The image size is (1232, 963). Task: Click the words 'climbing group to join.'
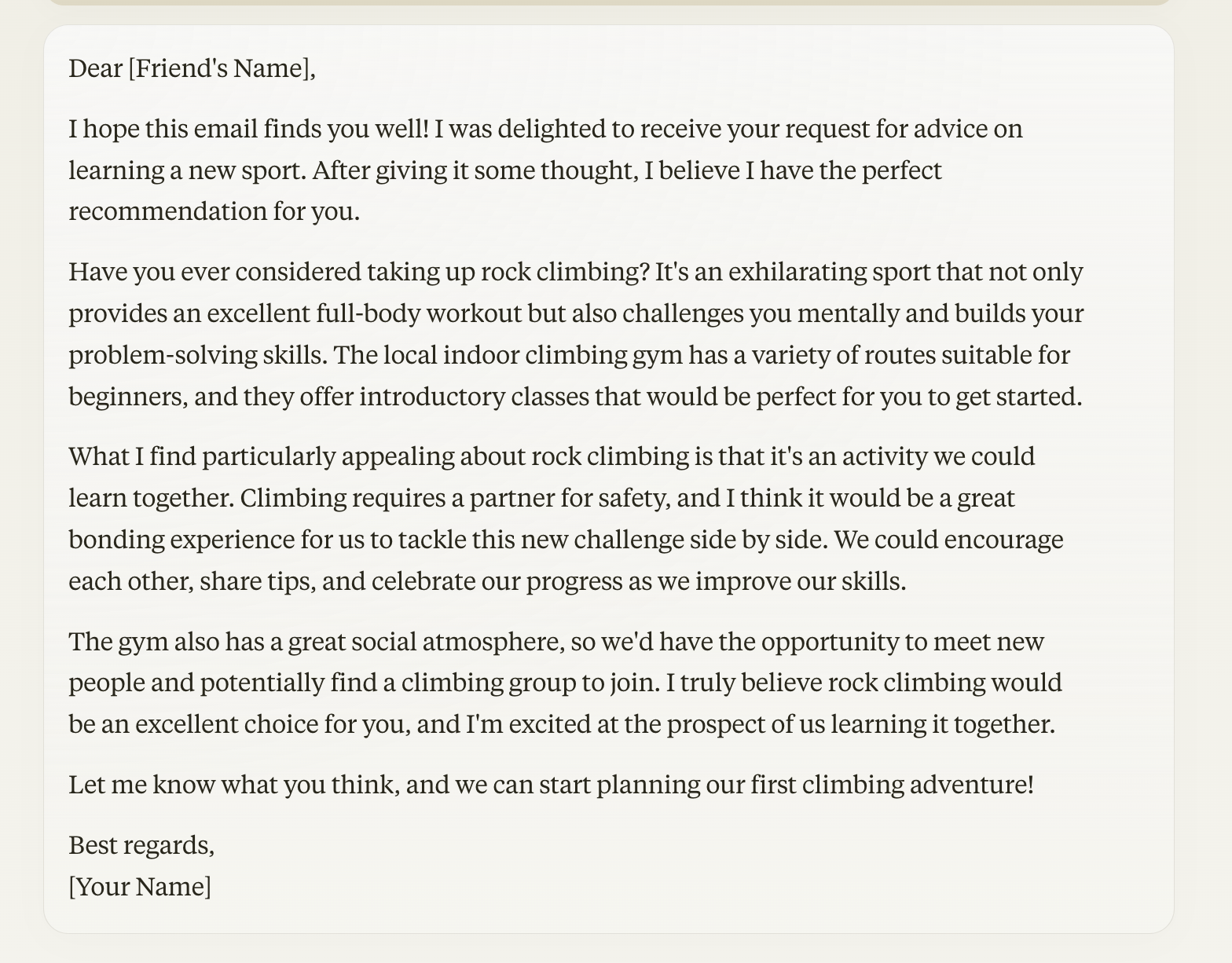[530, 683]
